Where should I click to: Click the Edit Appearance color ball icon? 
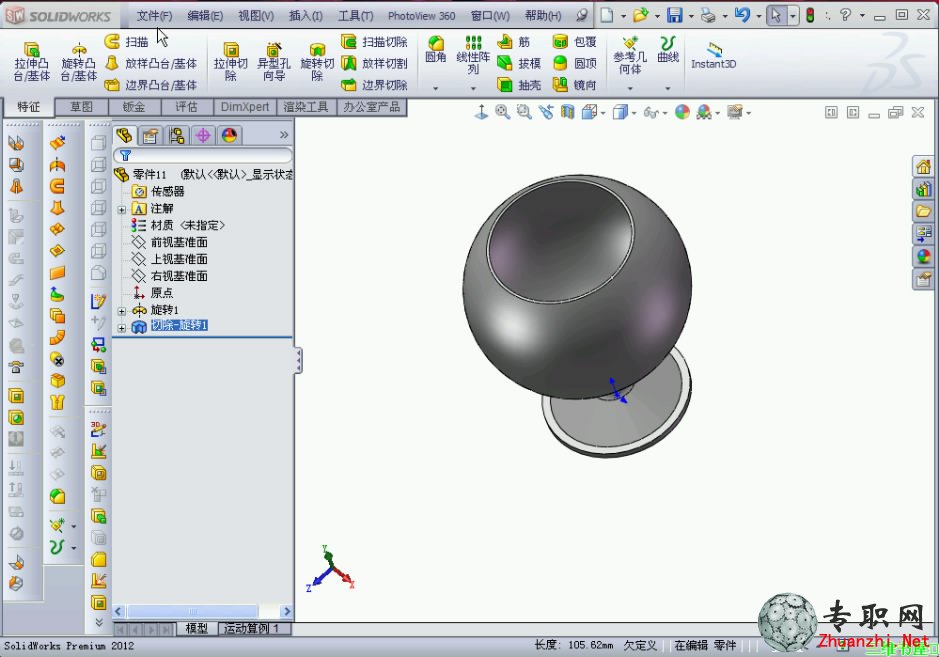tap(682, 112)
